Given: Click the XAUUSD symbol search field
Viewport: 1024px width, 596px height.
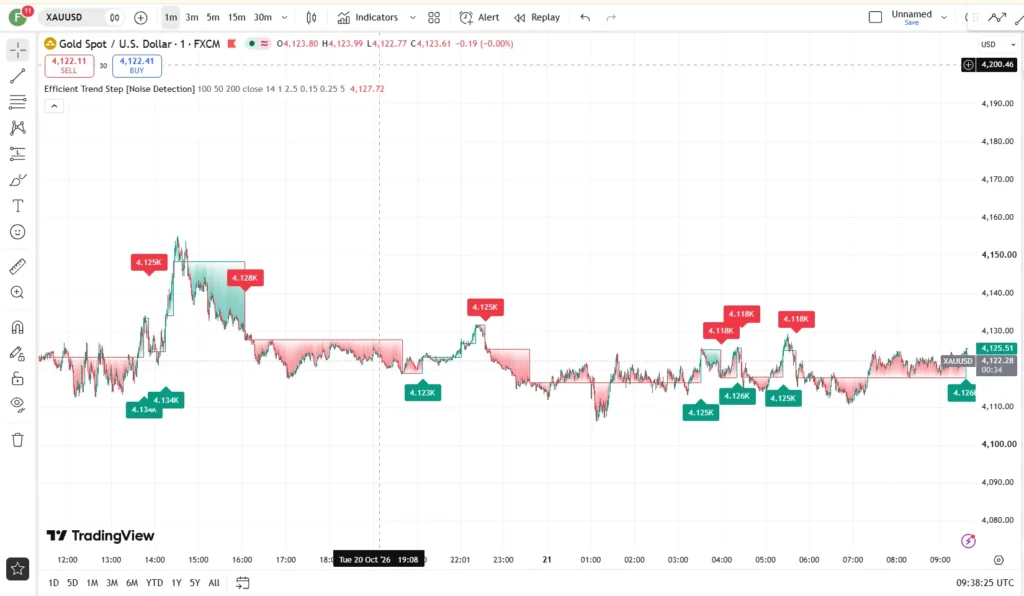Looking at the screenshot, I should 72,18.
